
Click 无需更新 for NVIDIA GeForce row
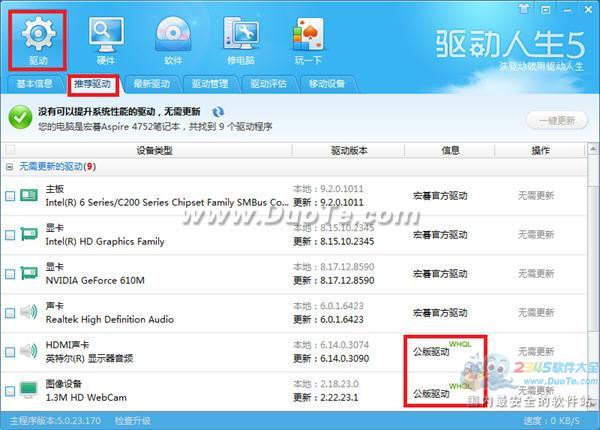click(x=536, y=274)
